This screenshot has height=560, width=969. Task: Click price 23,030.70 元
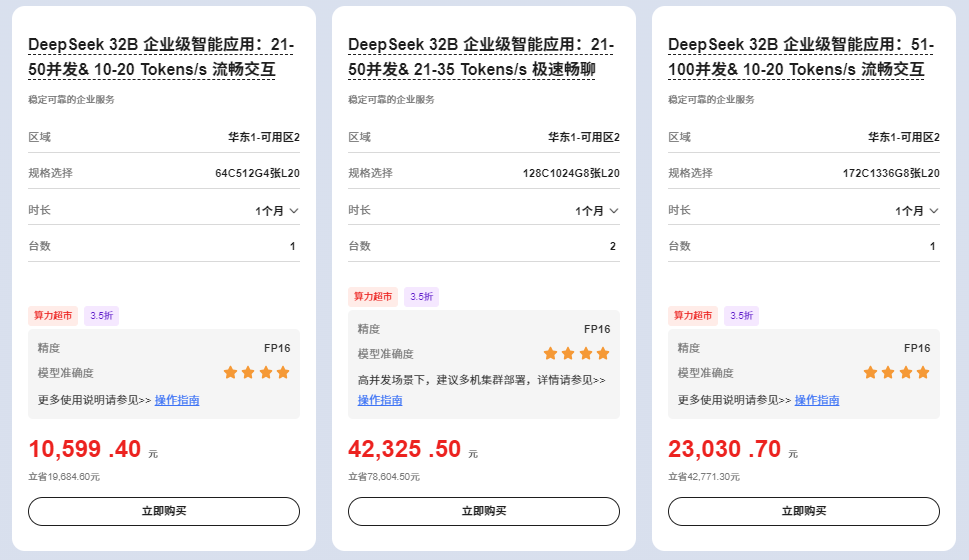click(733, 449)
